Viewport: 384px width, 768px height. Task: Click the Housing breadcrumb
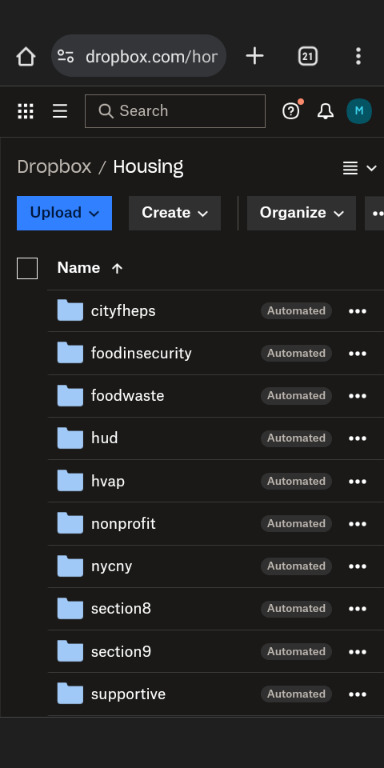148,168
